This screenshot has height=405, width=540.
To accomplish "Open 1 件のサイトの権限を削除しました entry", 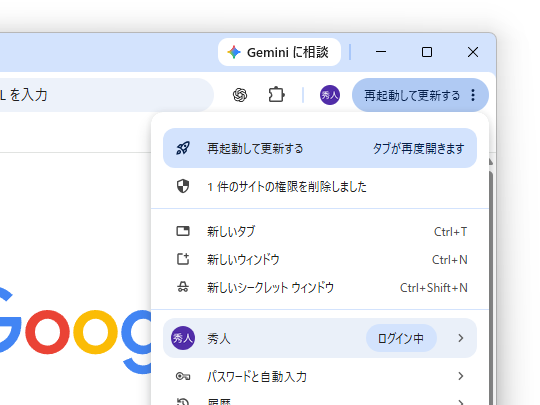I will coord(320,187).
